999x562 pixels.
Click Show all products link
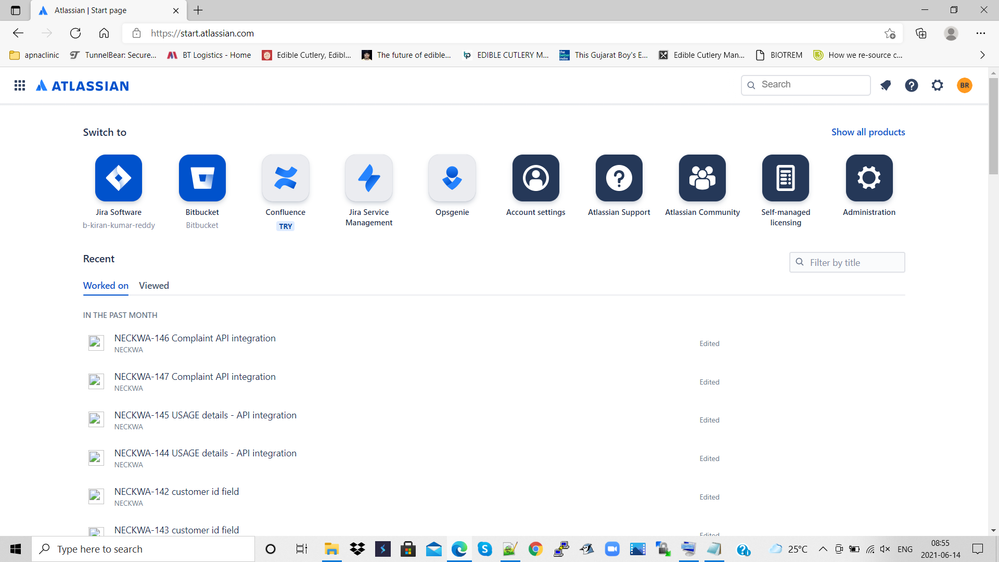click(868, 132)
